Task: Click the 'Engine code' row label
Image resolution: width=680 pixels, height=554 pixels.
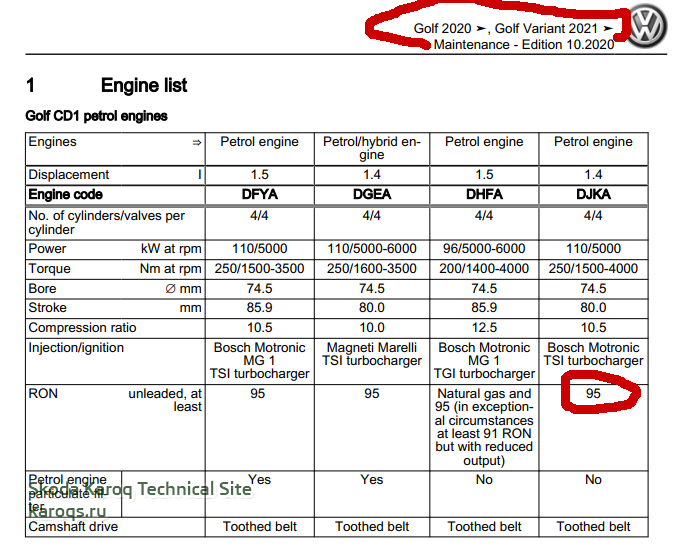Action: (x=65, y=194)
